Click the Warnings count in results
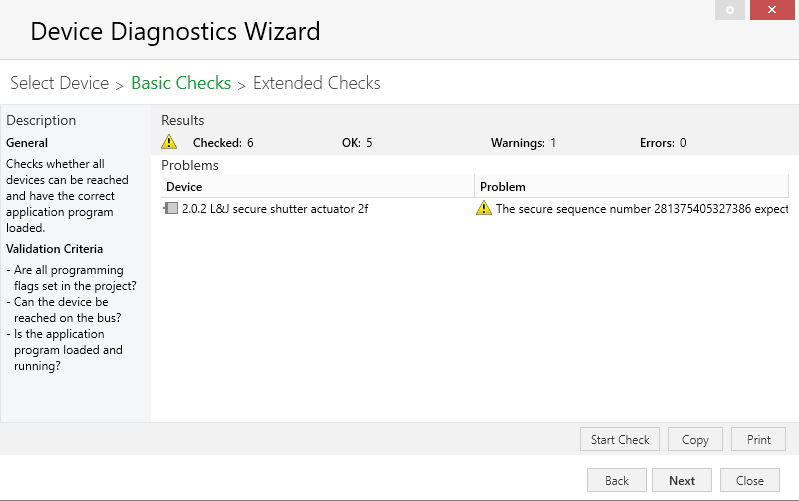Screen dimensions: 799x501 (523, 143)
